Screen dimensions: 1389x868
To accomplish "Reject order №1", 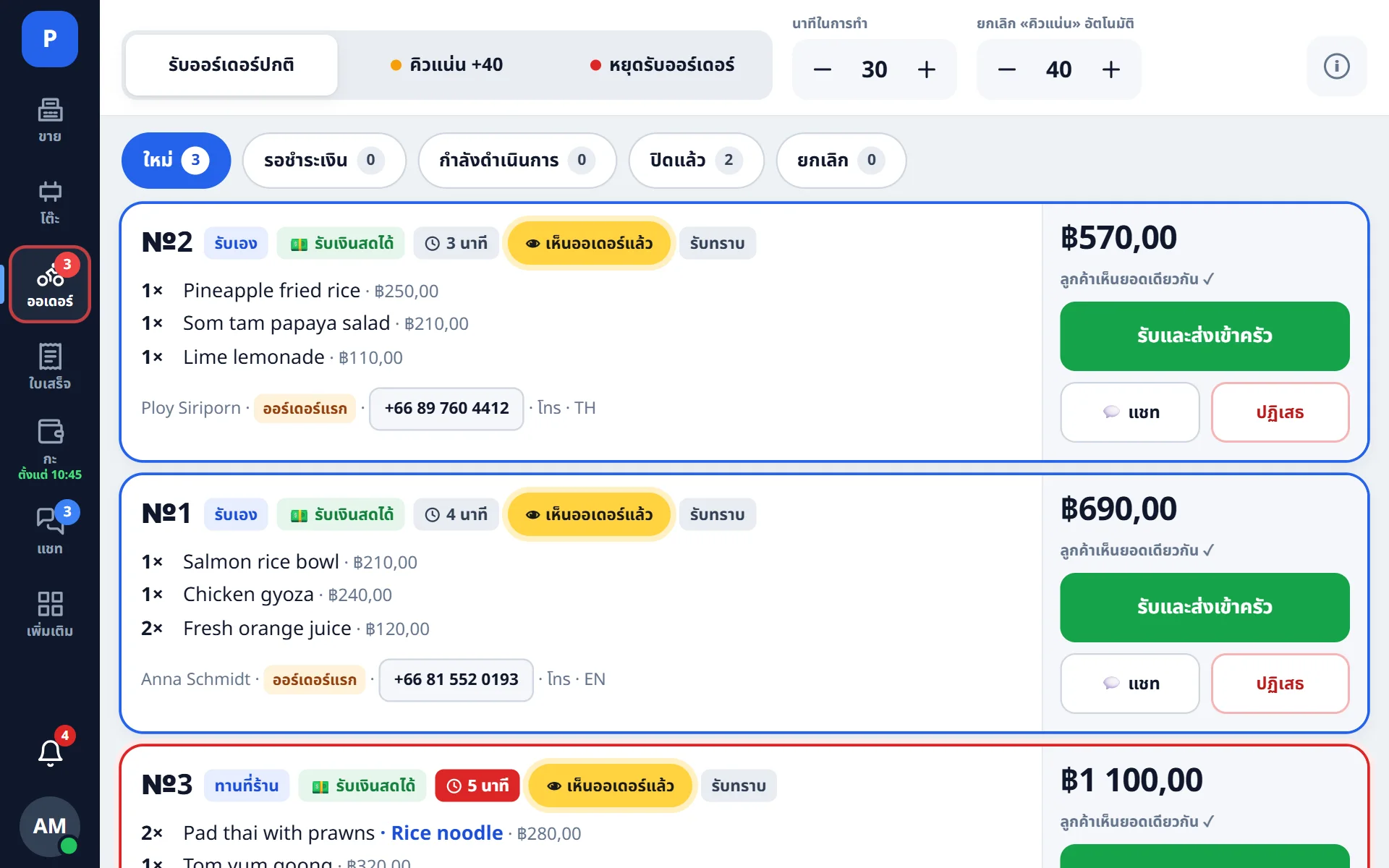I will point(1280,684).
